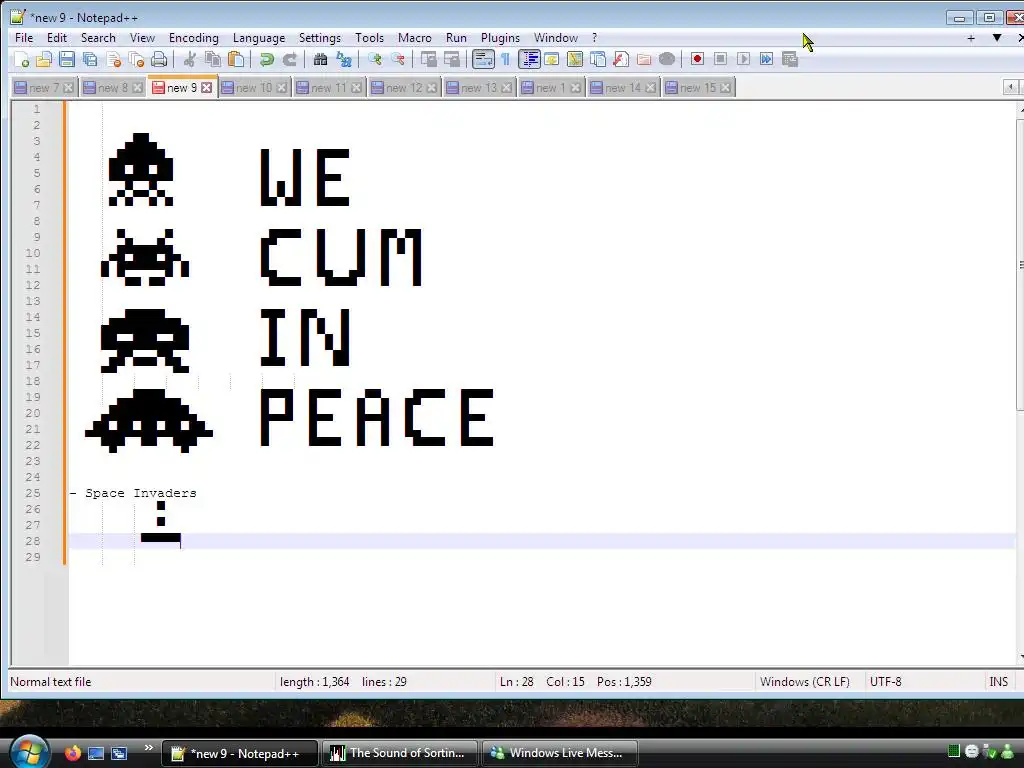Launch Firefox from Quick Launch

[x=72, y=753]
